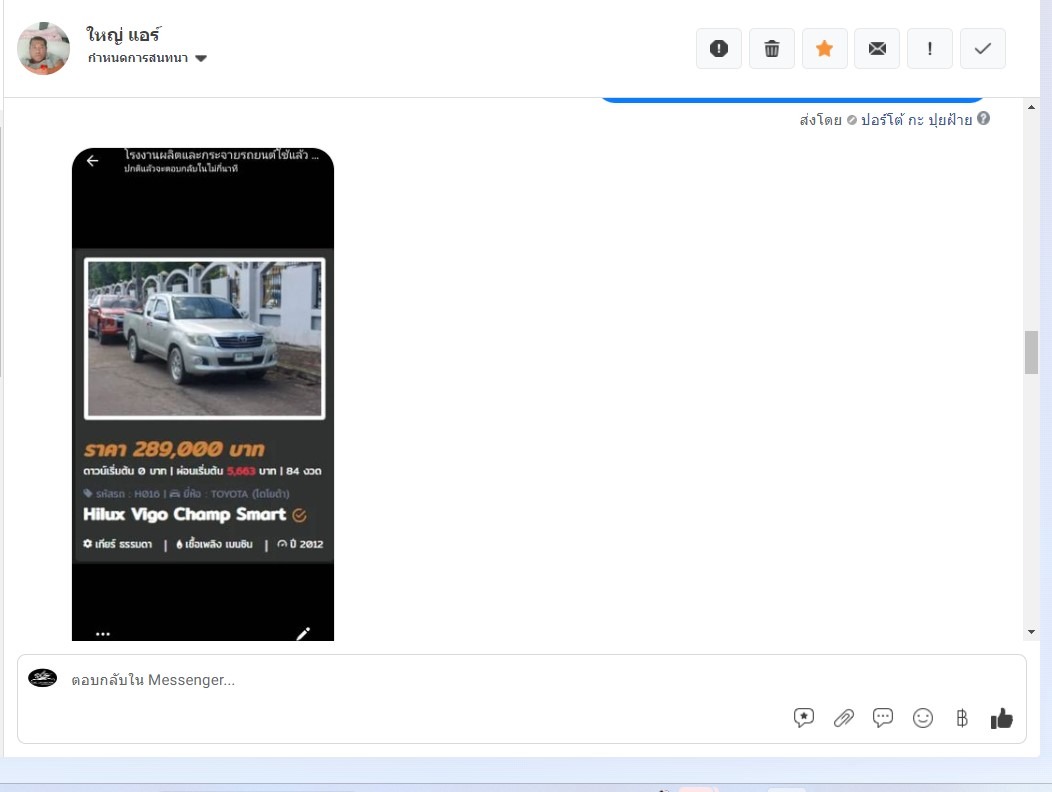The image size is (1052, 792).
Task: Open the emoji picker smiley icon
Action: click(x=923, y=718)
